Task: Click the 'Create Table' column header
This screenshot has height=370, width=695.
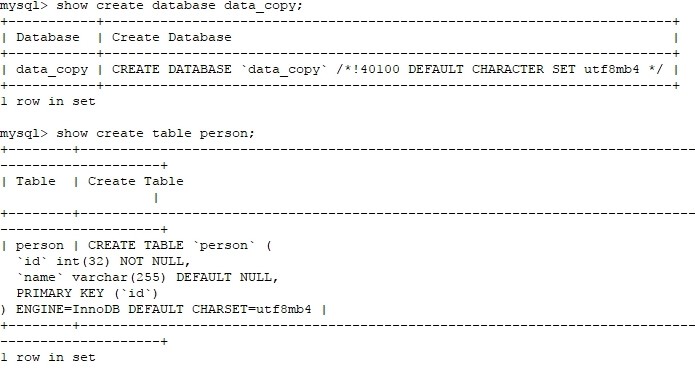Action: (x=136, y=181)
